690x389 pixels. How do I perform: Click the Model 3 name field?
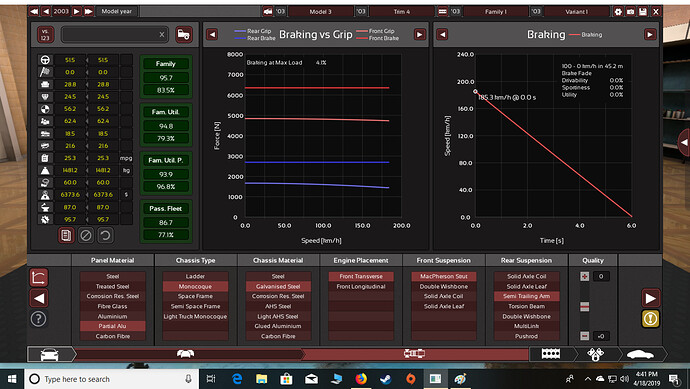320,11
